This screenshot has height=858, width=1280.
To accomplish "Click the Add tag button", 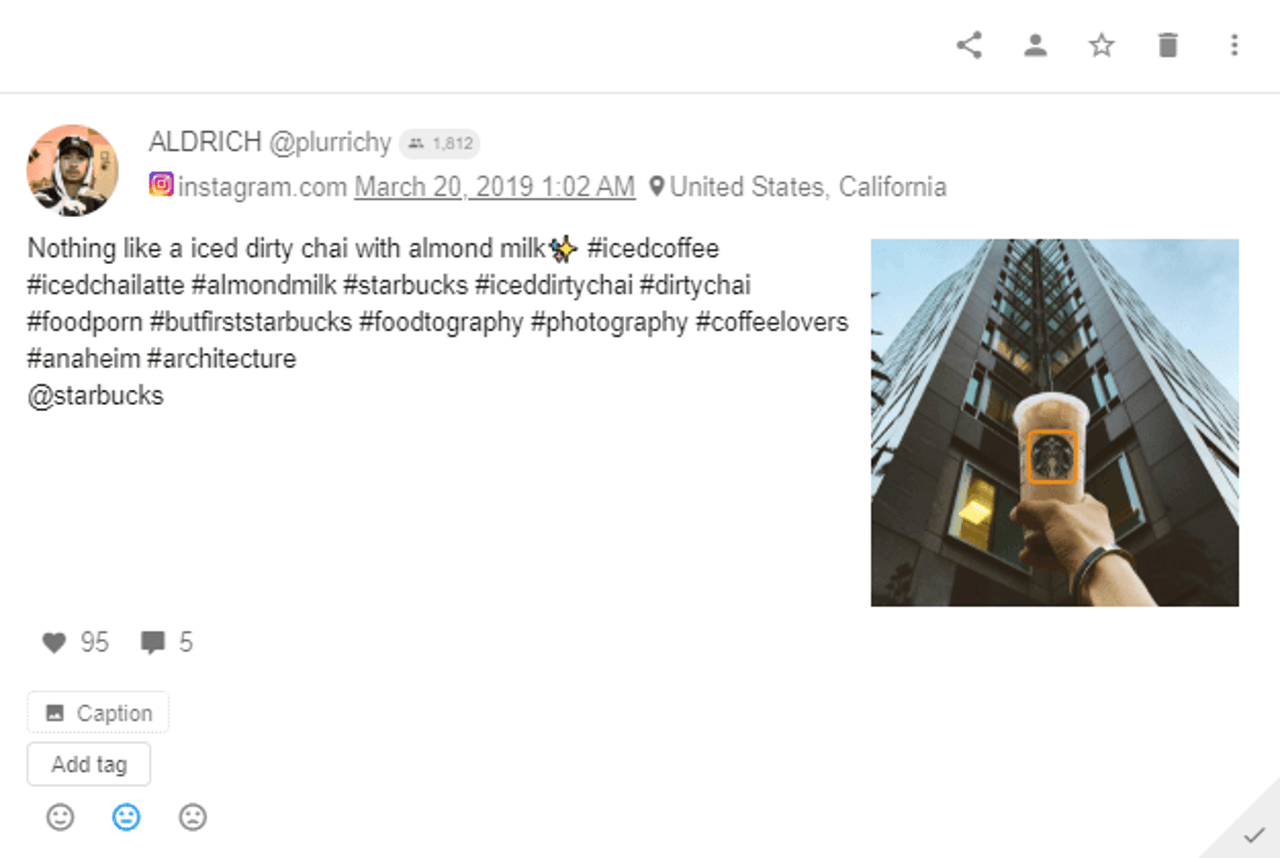I will (x=89, y=765).
